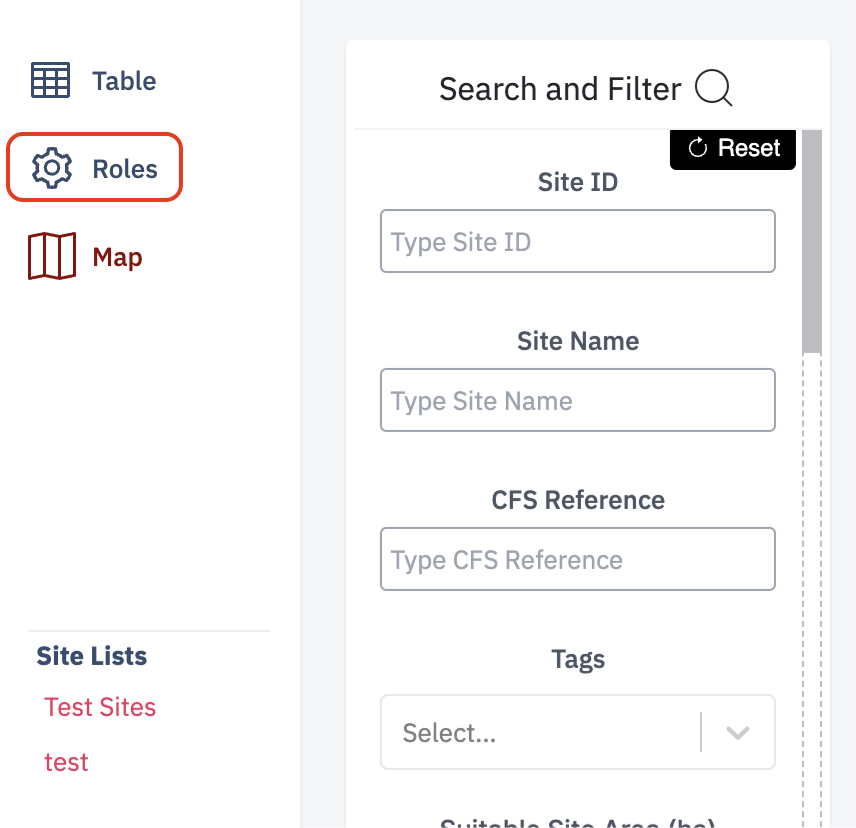
Task: Expand the Tags chevron arrow
Action: [x=738, y=732]
